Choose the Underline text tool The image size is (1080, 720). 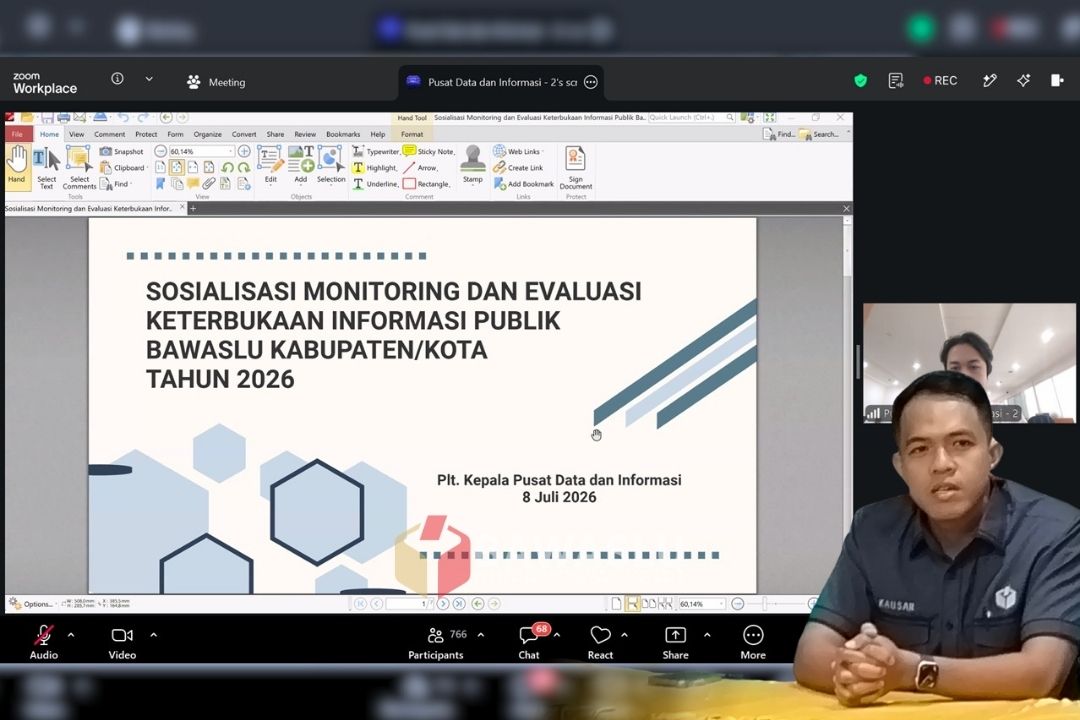[376, 184]
